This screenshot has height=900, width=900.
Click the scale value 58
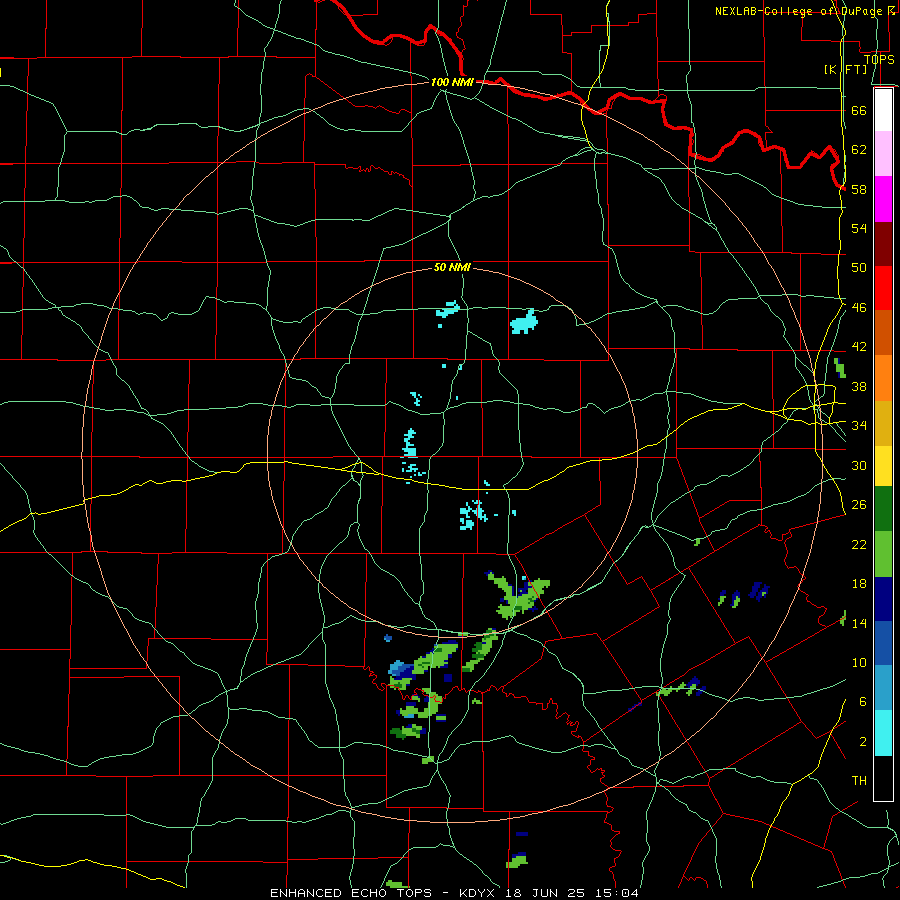[x=859, y=189]
